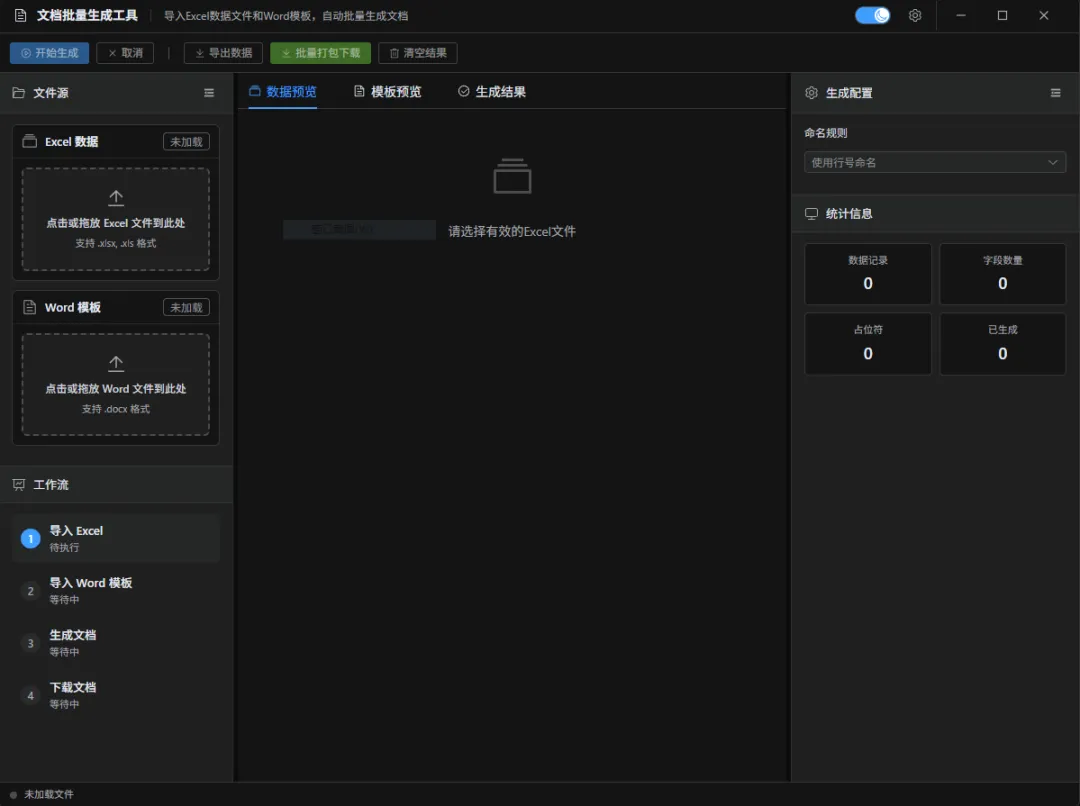This screenshot has height=806, width=1080.
Task: Click the document icon beside app title
Action: point(21,15)
